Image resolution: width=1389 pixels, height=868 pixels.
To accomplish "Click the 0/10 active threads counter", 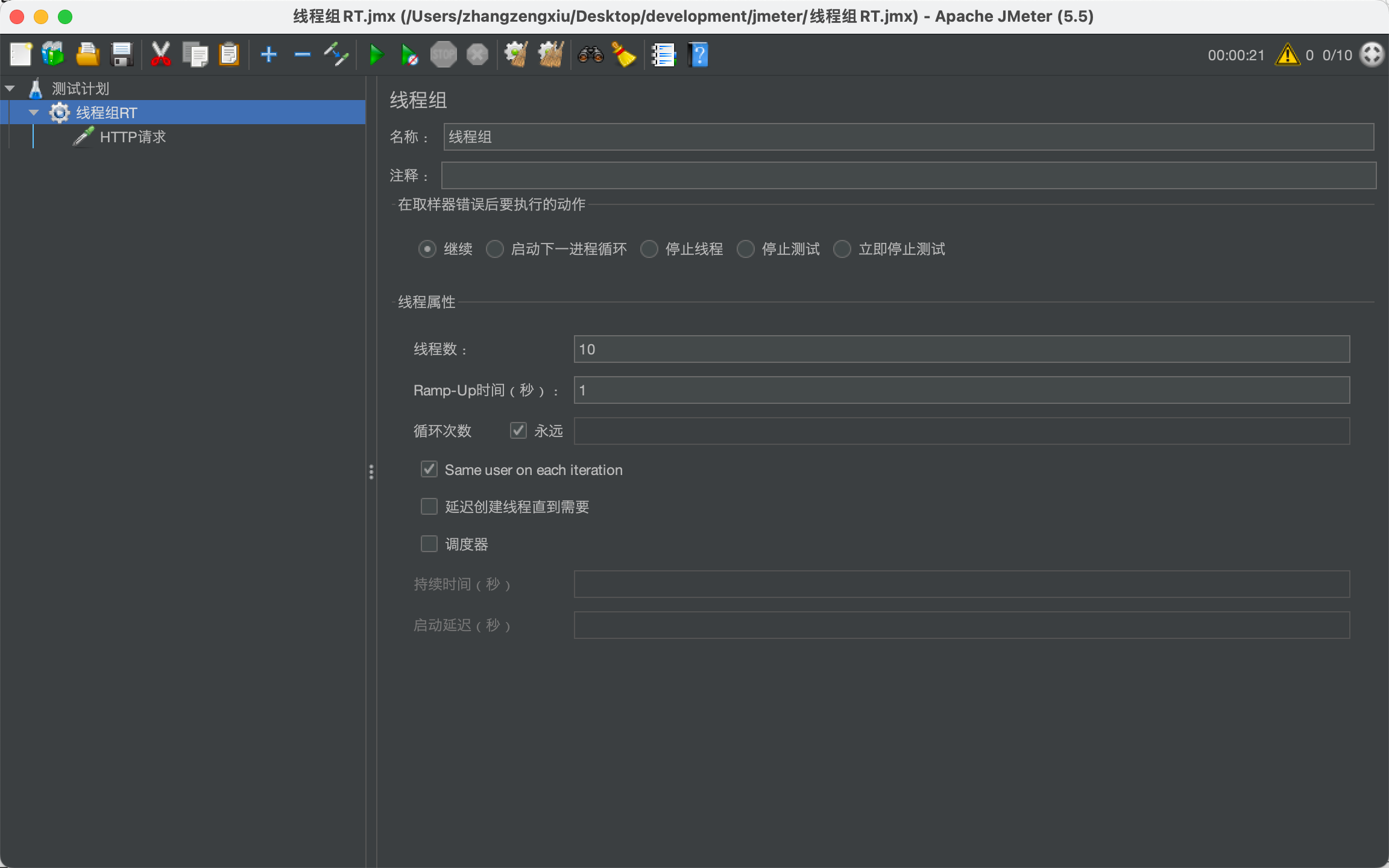I will pyautogui.click(x=1337, y=55).
